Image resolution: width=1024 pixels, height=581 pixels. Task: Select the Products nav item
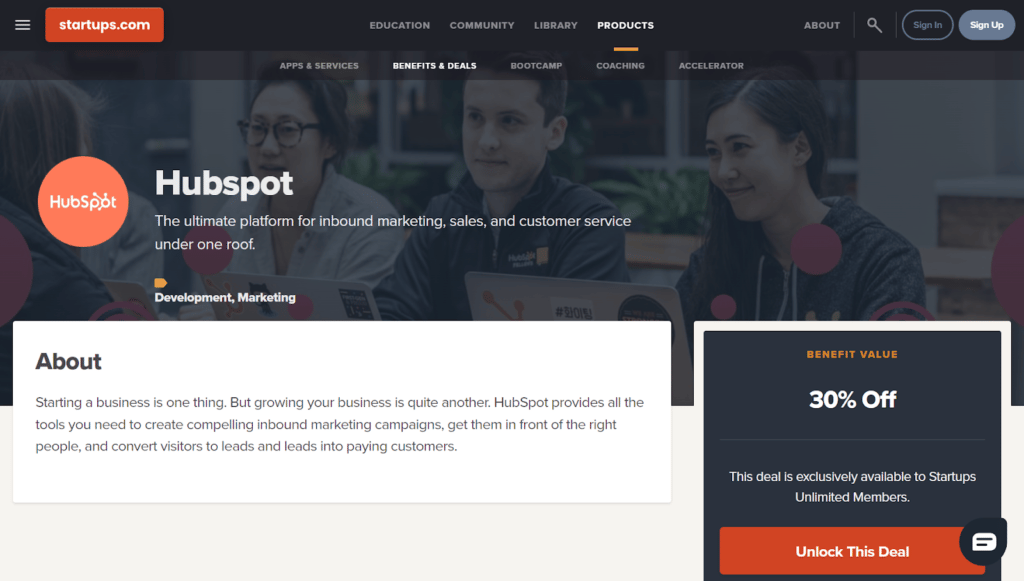(625, 25)
